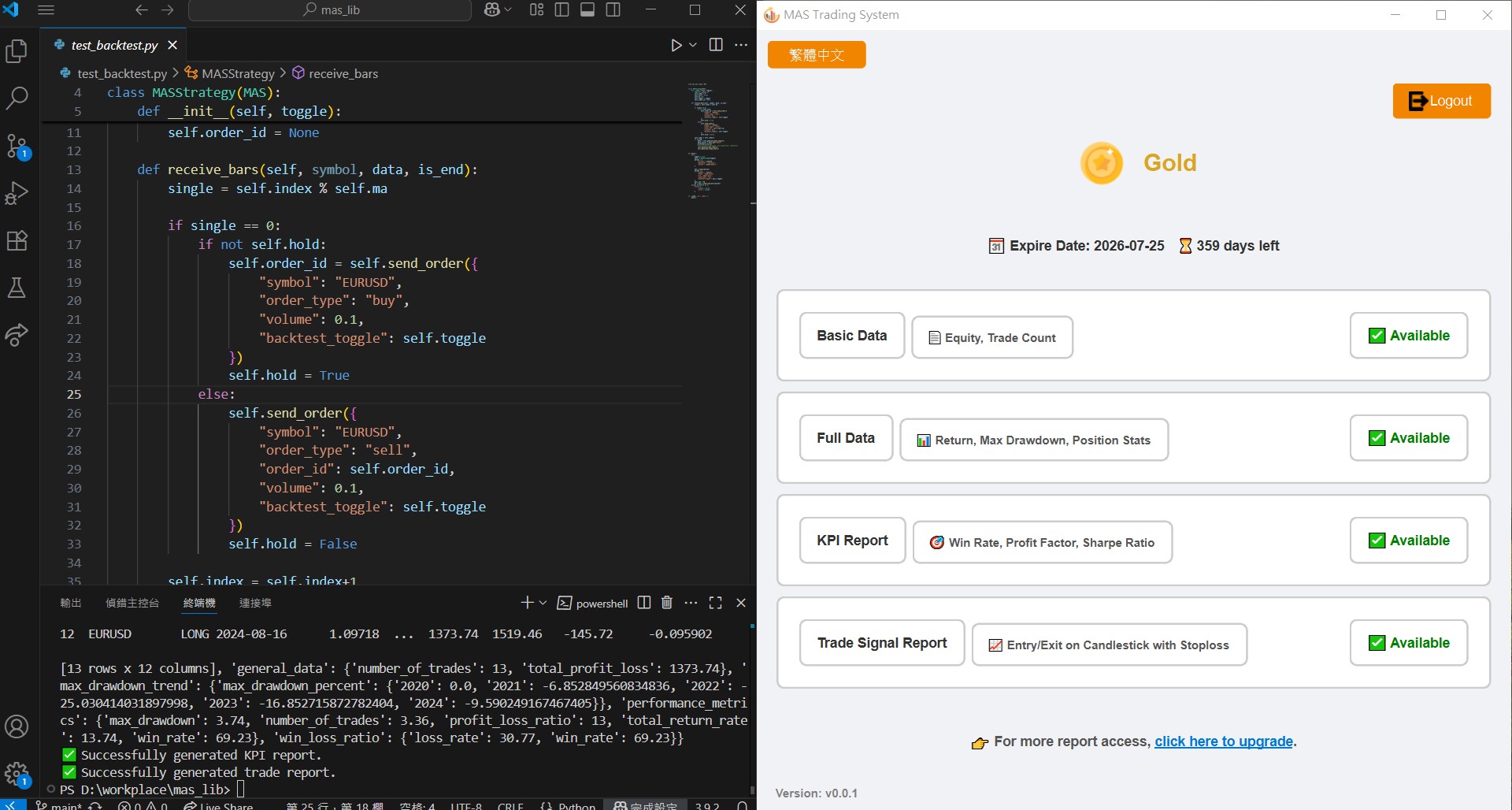This screenshot has height=810, width=1512.
Task: Toggle the Trade Signal Report Available checkbox
Action: click(1377, 643)
